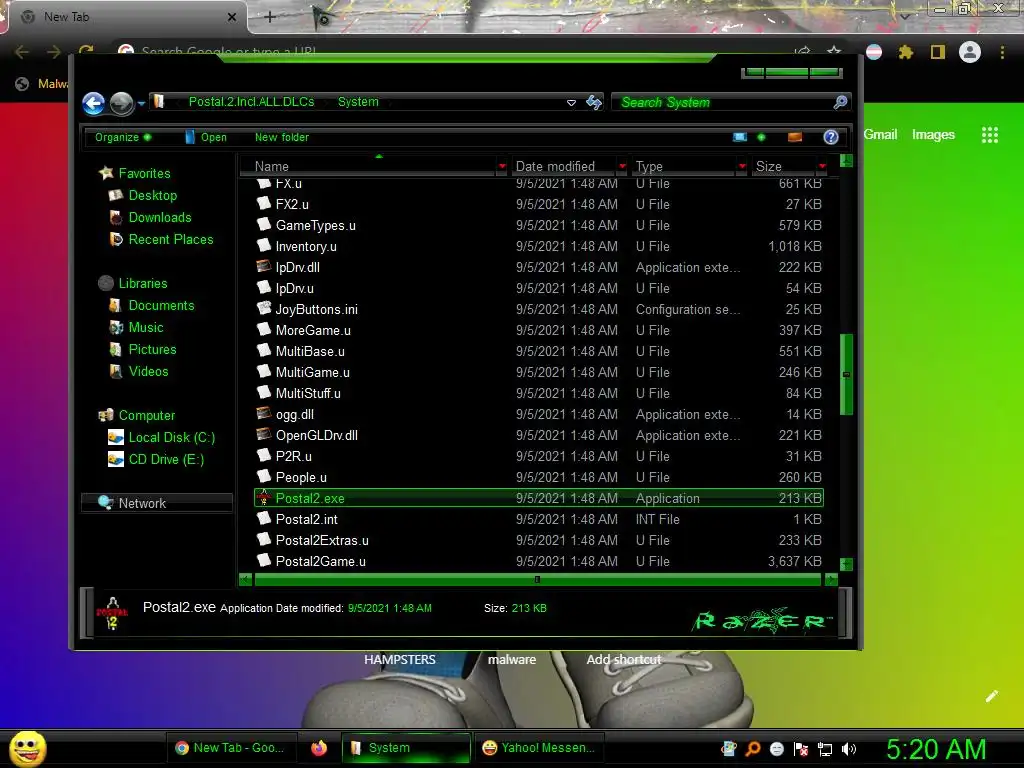Open Gmail link in Chrome
1024x768 pixels.
tap(880, 135)
